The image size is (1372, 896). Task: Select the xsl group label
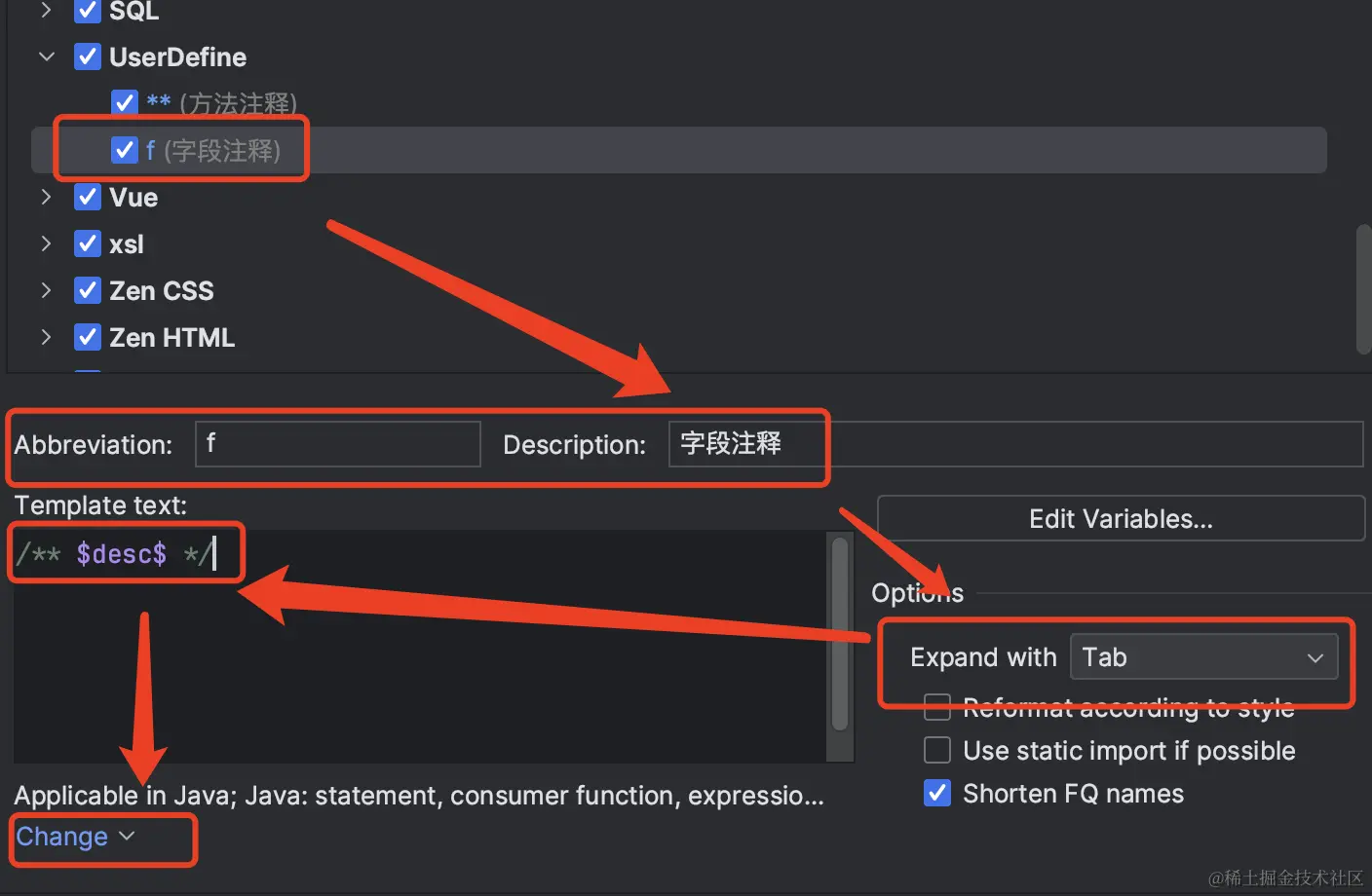[x=127, y=243]
